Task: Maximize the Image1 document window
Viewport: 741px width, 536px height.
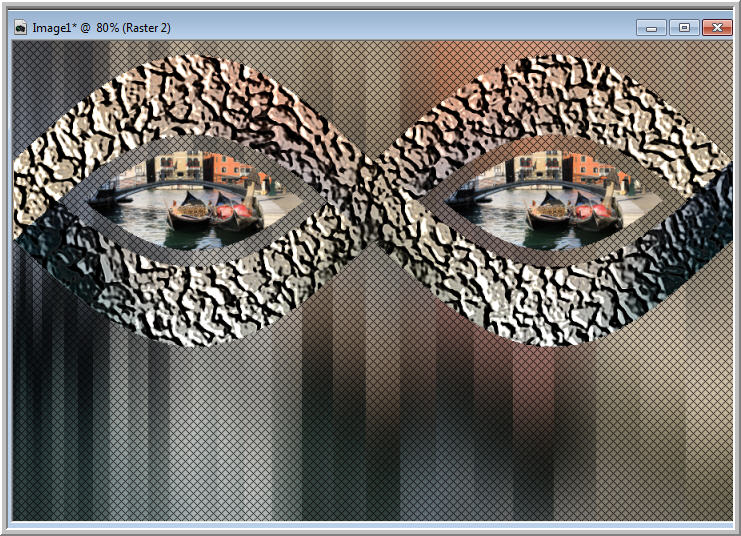Action: [684, 27]
